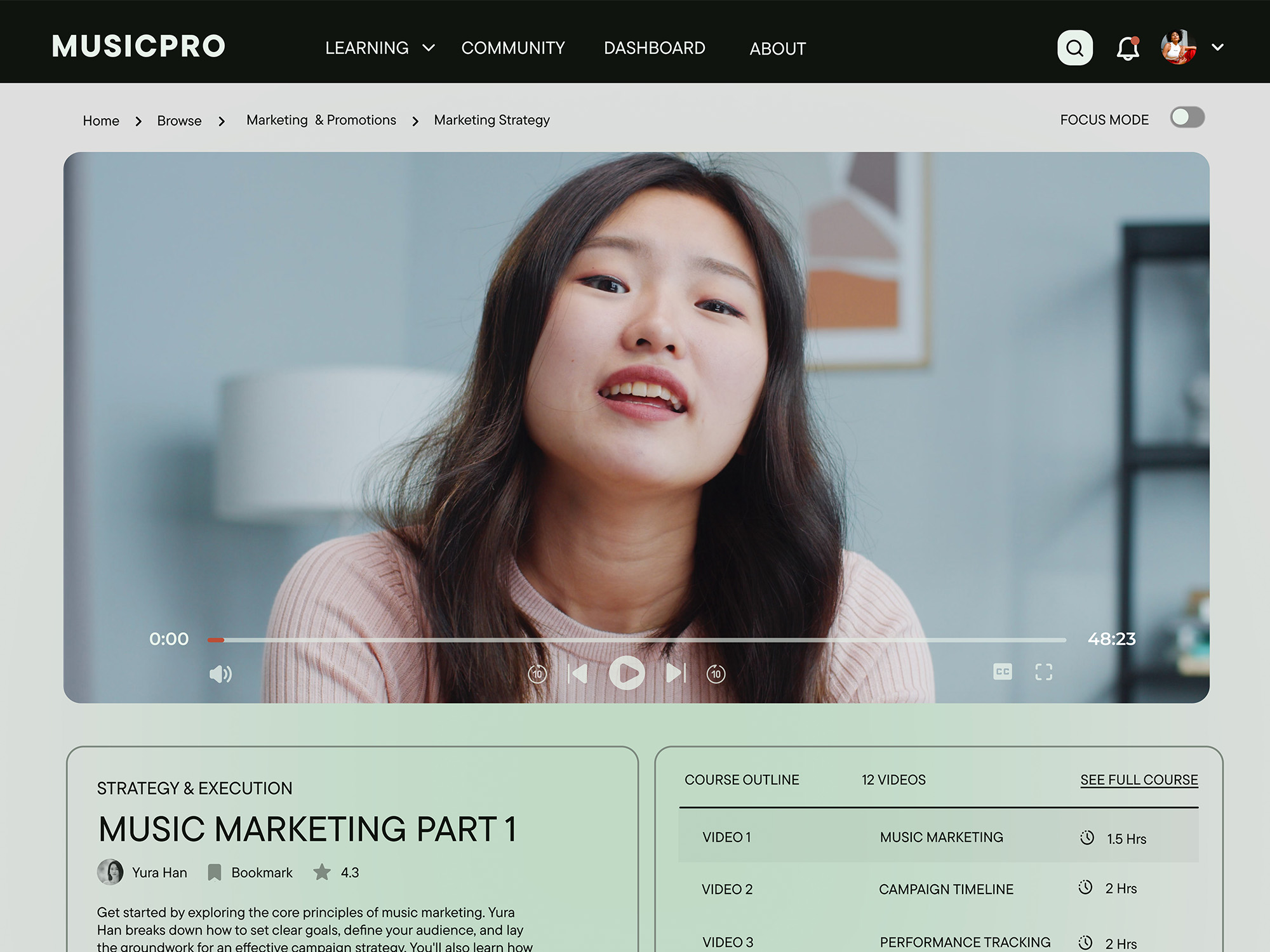Rewind video 10 seconds
The image size is (1270, 952).
pos(537,673)
